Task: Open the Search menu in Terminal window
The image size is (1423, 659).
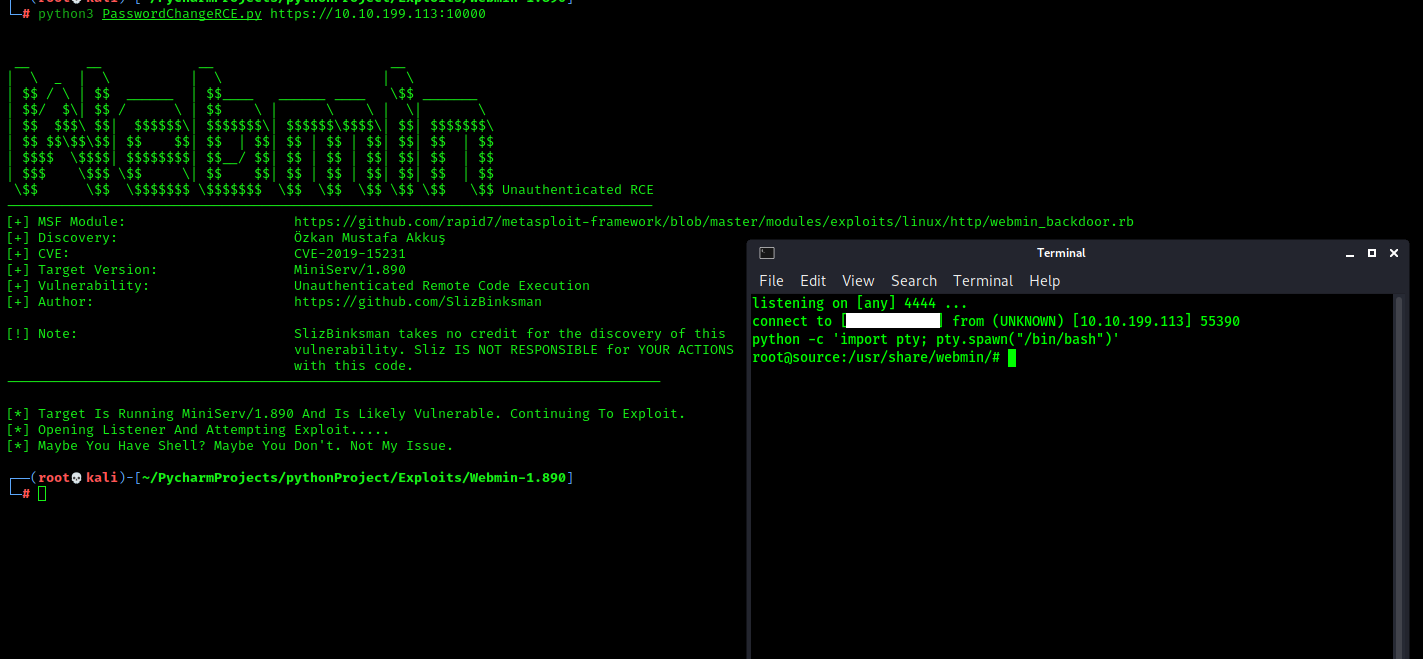Action: click(x=914, y=281)
